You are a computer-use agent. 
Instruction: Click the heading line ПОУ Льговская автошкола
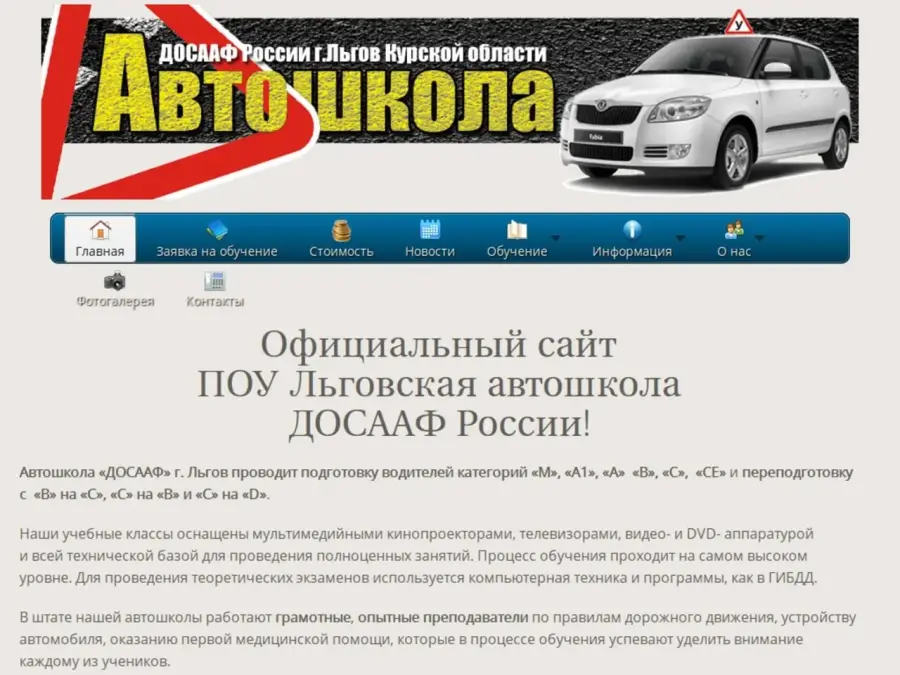click(439, 384)
